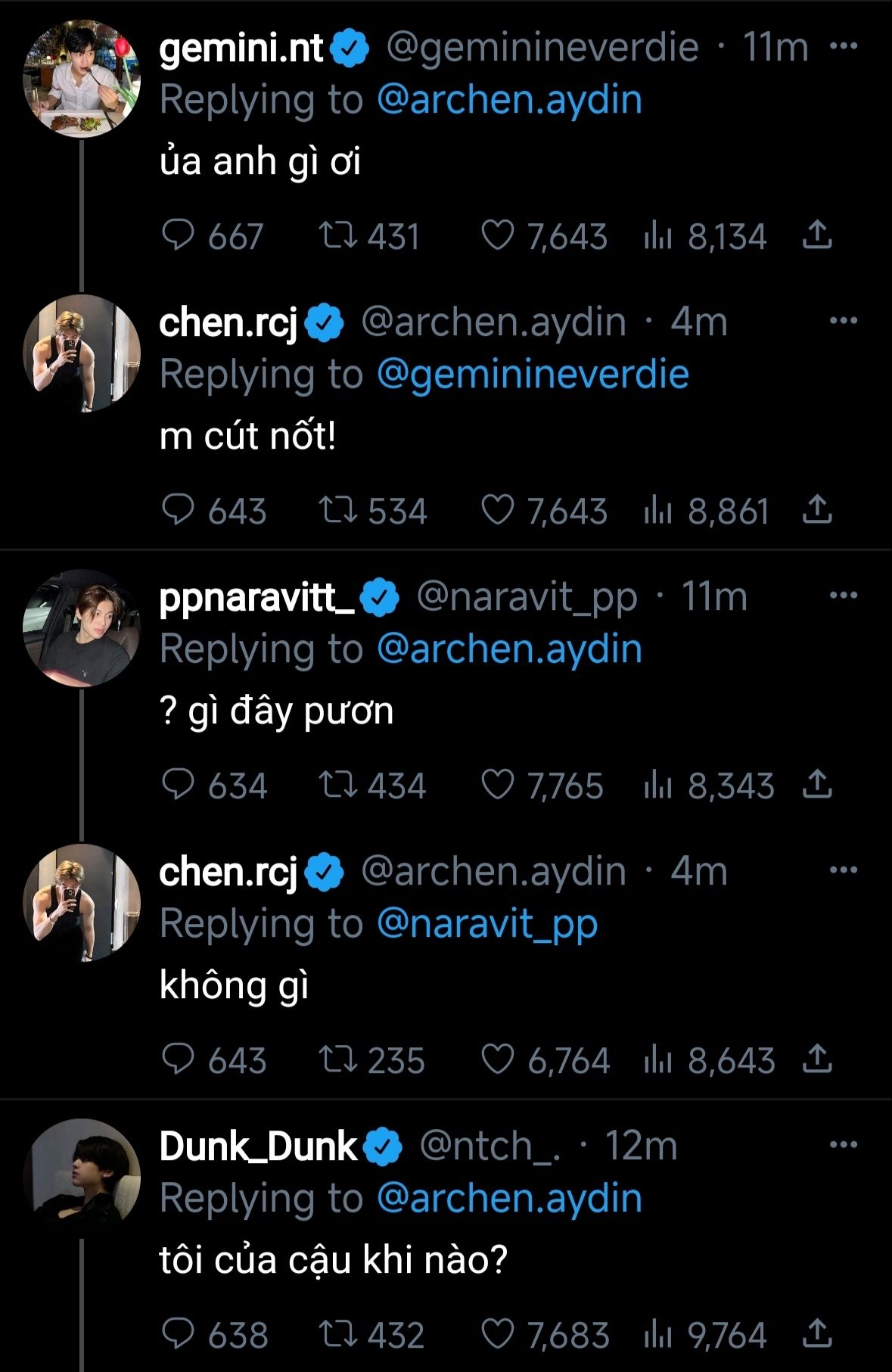Open replies to gemini.nt's tweet

click(x=179, y=235)
